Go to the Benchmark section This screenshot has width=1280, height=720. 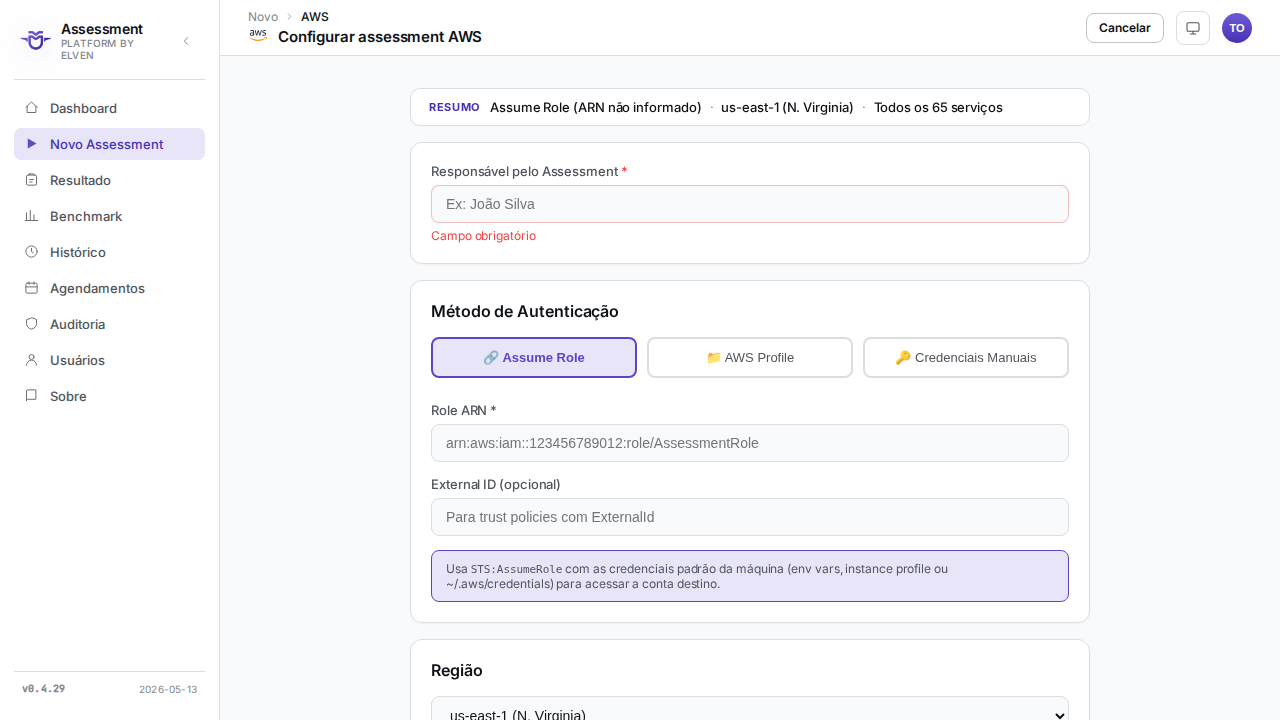coord(109,216)
